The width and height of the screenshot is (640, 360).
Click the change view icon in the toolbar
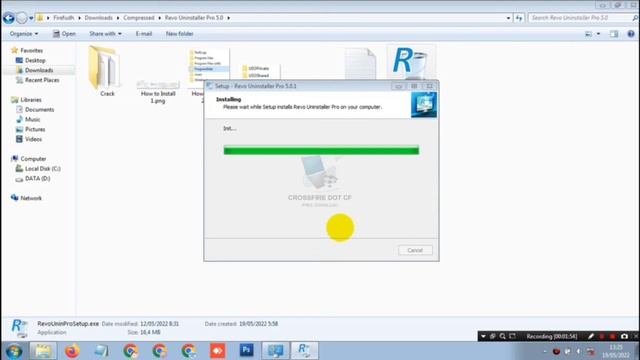pos(589,34)
